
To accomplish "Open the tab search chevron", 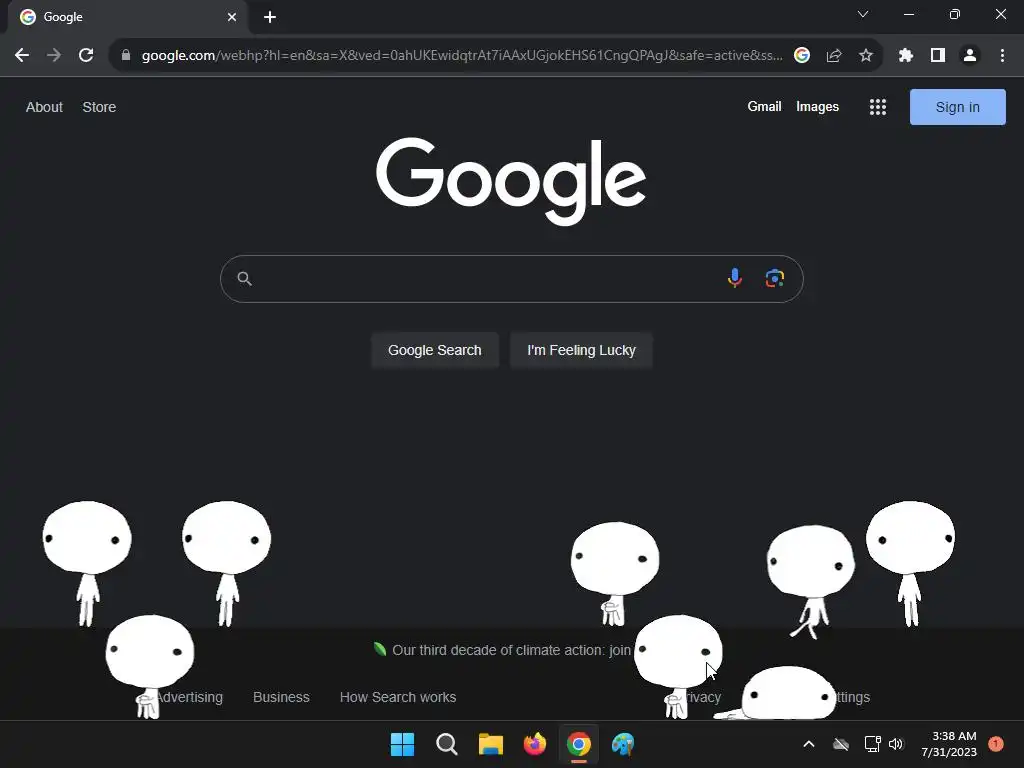I will click(863, 14).
